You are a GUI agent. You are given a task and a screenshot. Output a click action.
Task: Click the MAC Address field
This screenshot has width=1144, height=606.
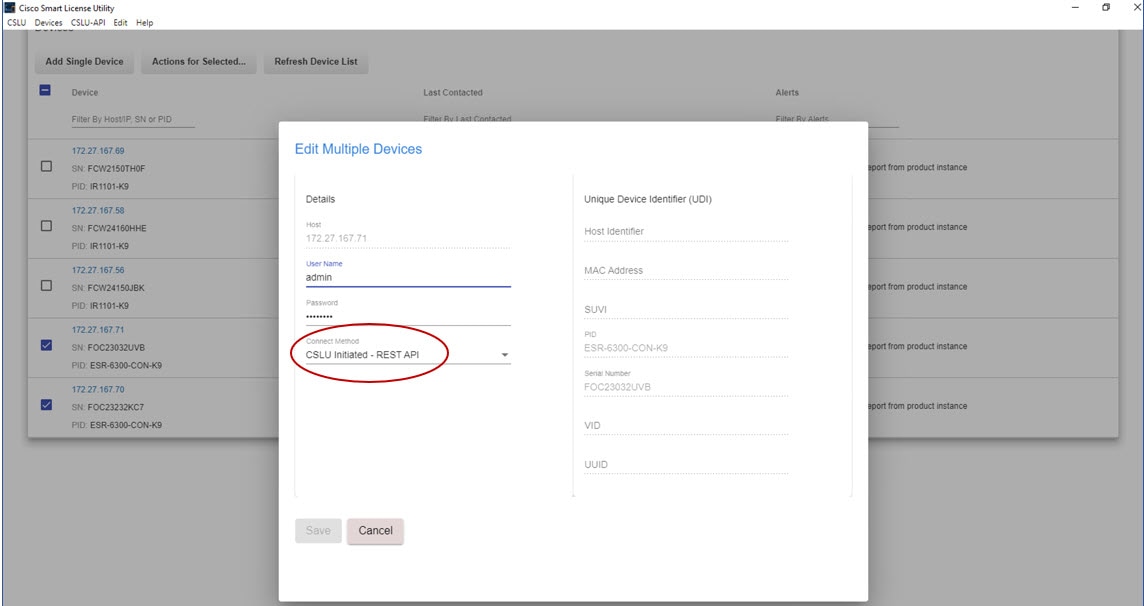686,271
